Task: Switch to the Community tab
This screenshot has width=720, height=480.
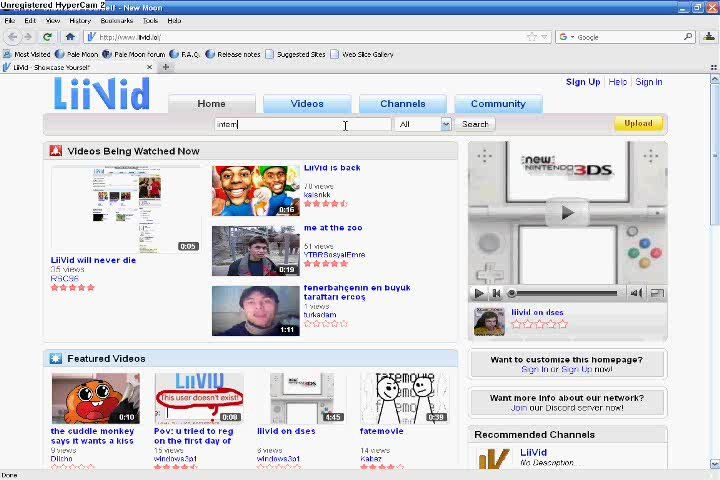Action: click(498, 103)
